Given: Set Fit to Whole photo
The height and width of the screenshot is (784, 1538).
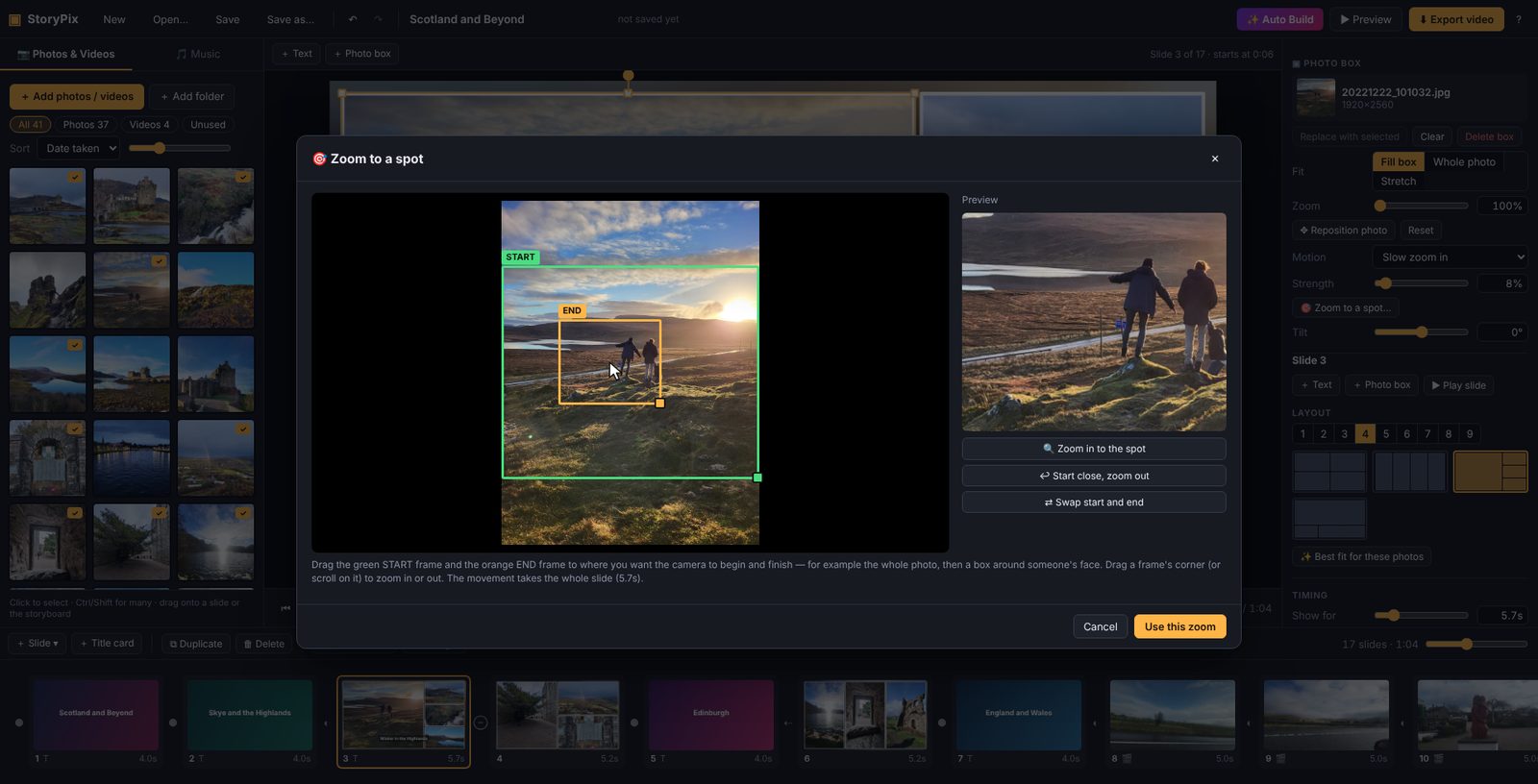Looking at the screenshot, I should point(1464,161).
